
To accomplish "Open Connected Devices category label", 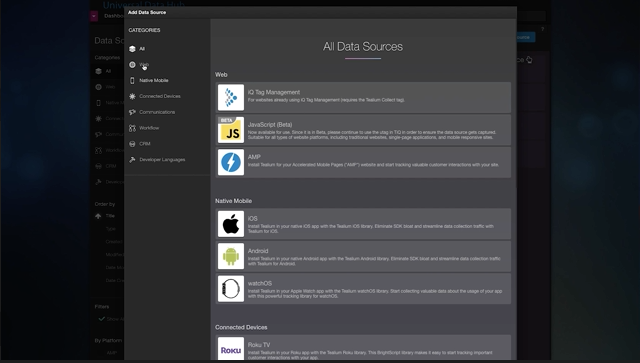I will (160, 96).
